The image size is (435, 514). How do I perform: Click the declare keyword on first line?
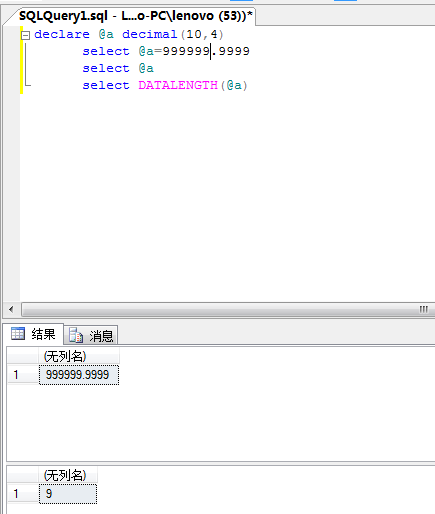(x=62, y=34)
